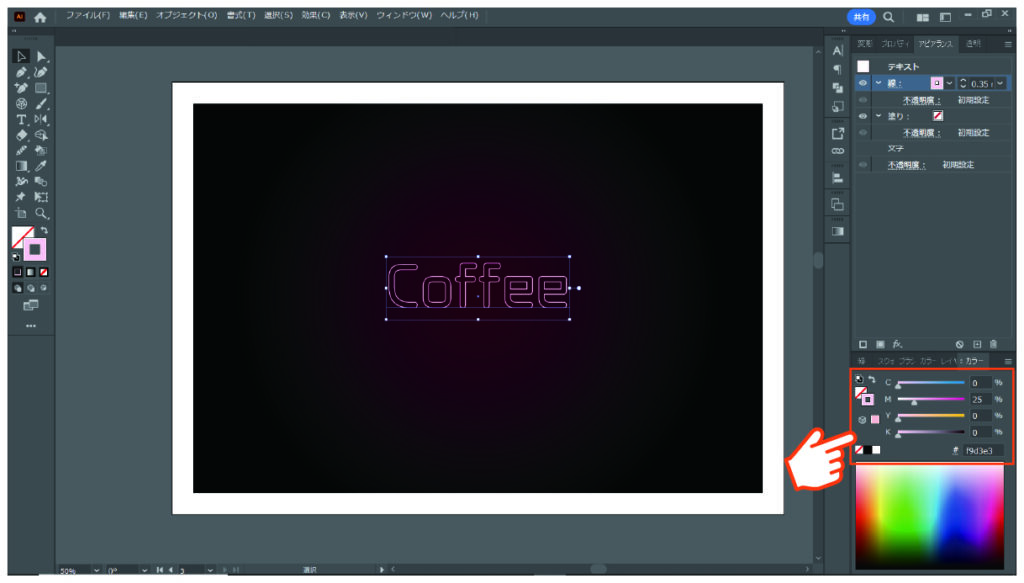Open the 編集(E) menu

pyautogui.click(x=133, y=15)
